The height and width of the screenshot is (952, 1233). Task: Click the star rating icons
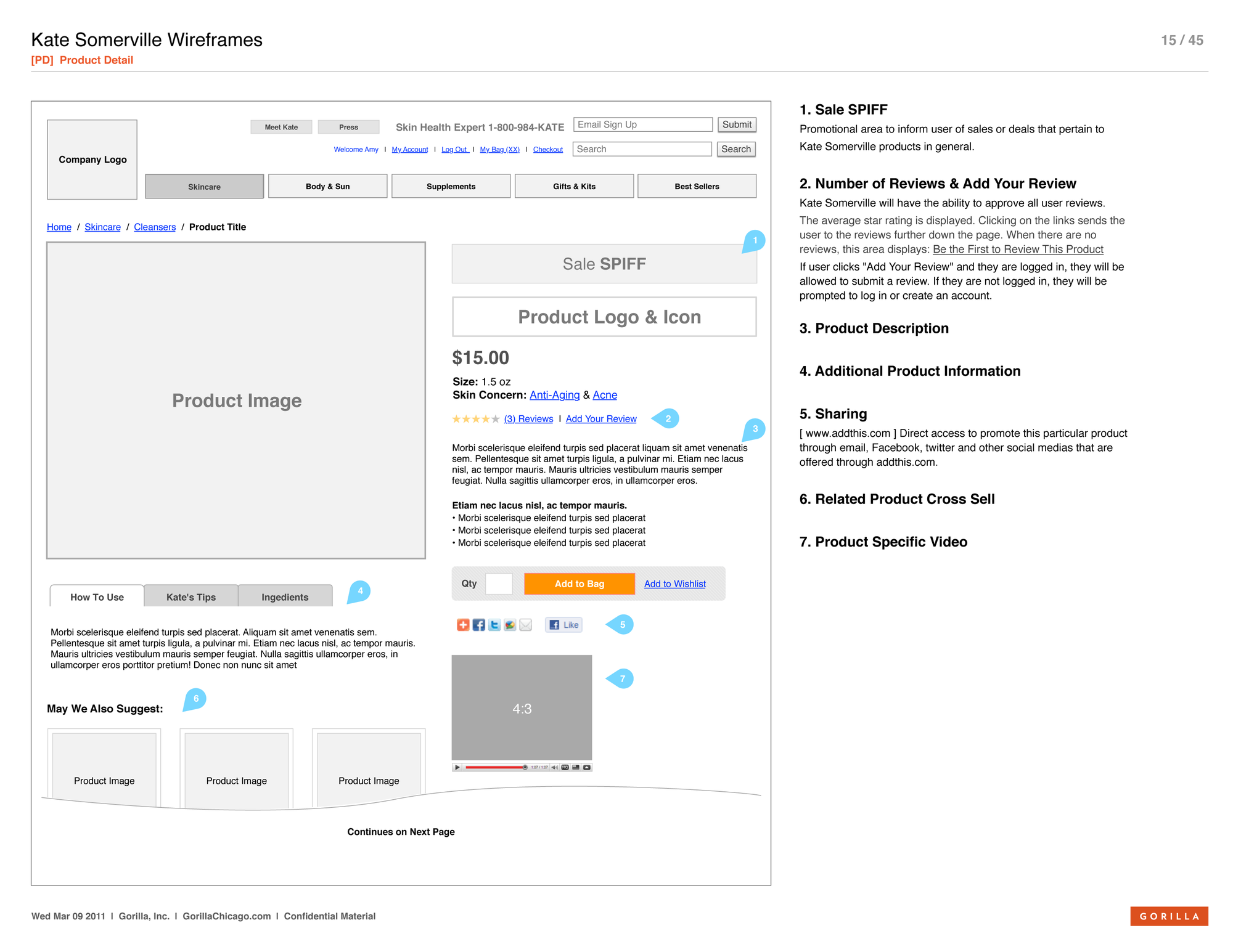tap(476, 419)
